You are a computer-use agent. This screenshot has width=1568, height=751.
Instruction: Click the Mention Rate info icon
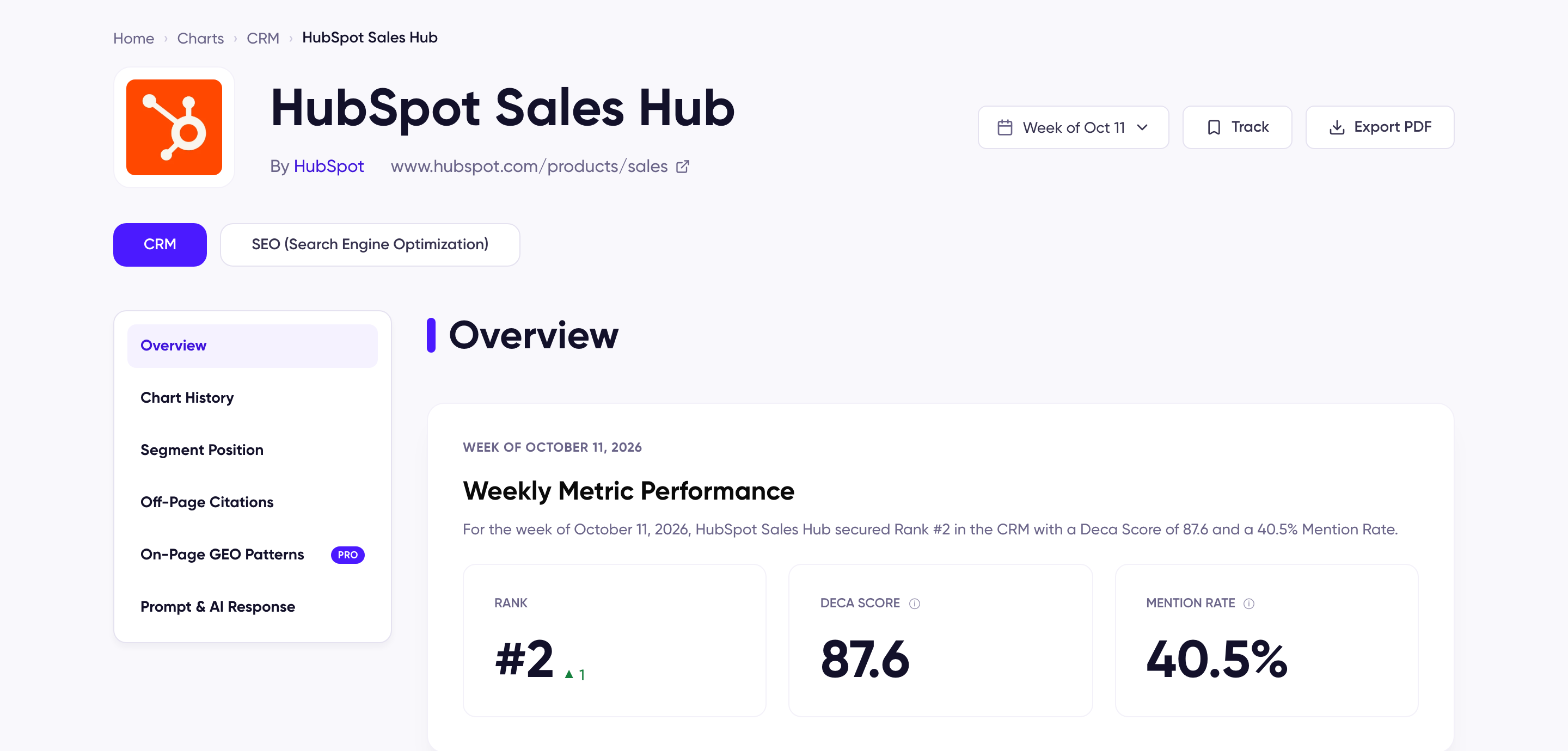[1249, 603]
